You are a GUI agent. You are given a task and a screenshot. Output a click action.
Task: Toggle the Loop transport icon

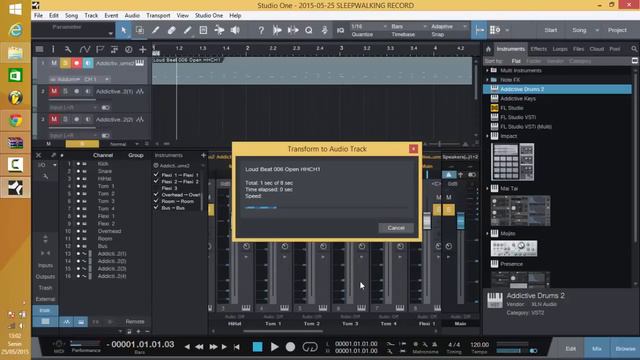coord(310,347)
